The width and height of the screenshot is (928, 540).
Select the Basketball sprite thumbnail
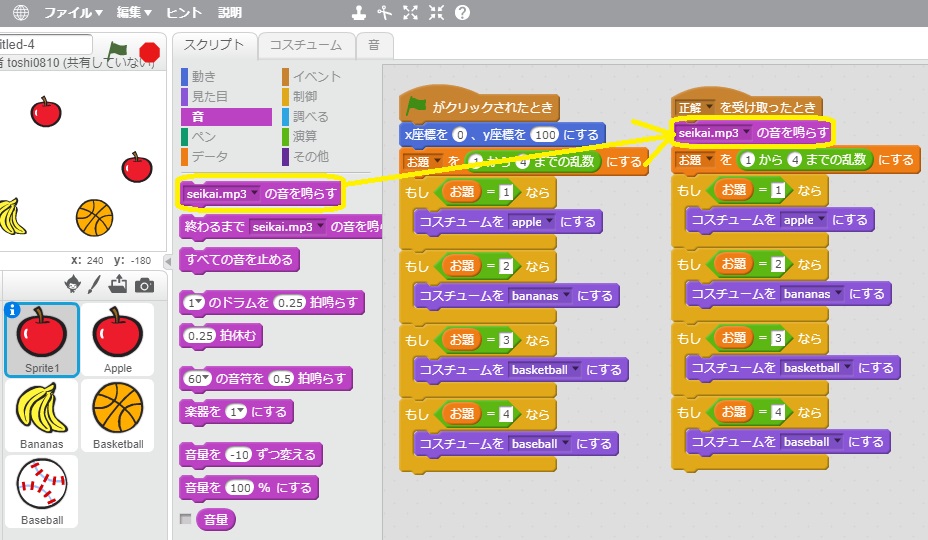coord(118,416)
